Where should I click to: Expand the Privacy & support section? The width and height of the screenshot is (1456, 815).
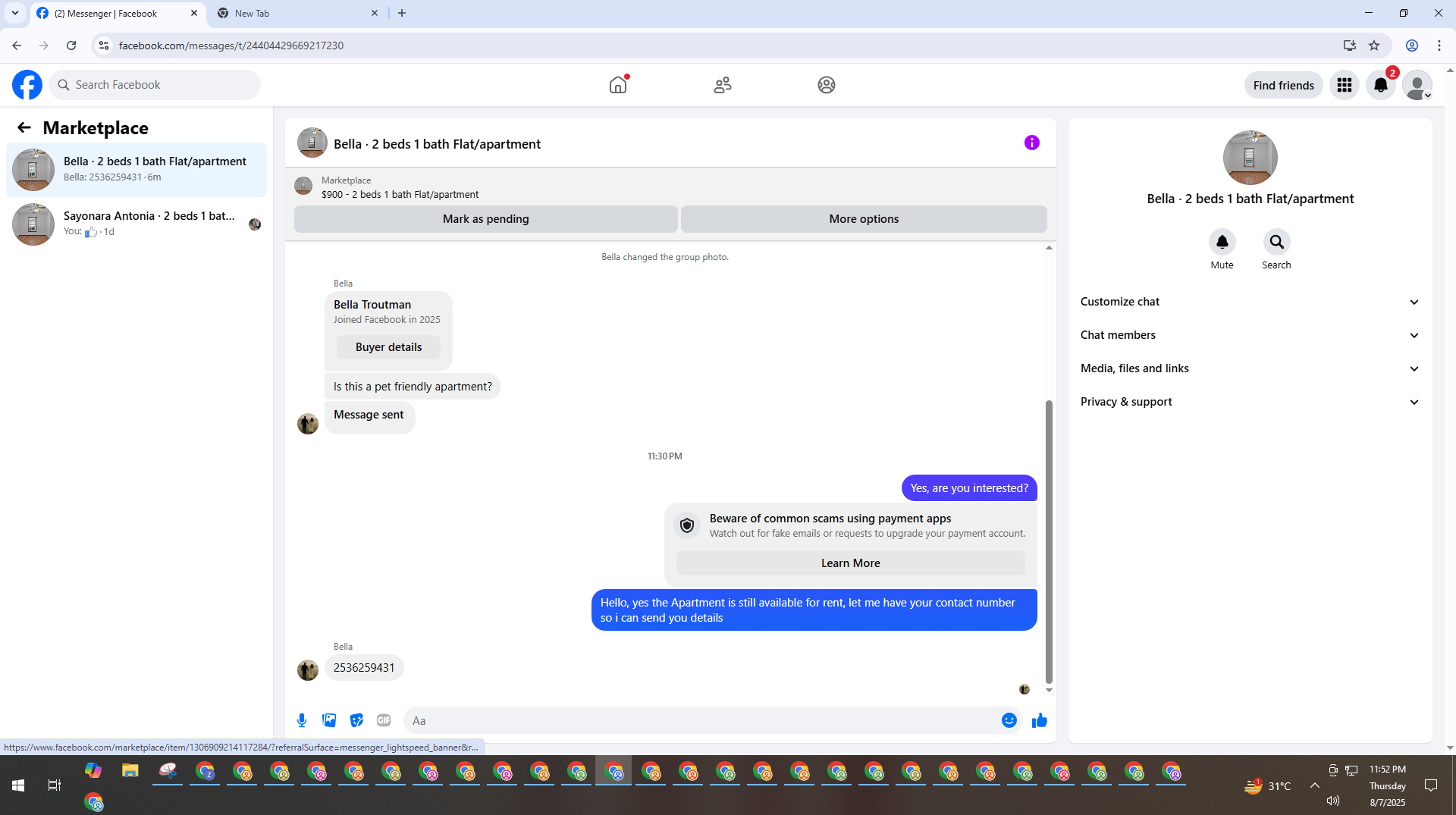tap(1250, 402)
